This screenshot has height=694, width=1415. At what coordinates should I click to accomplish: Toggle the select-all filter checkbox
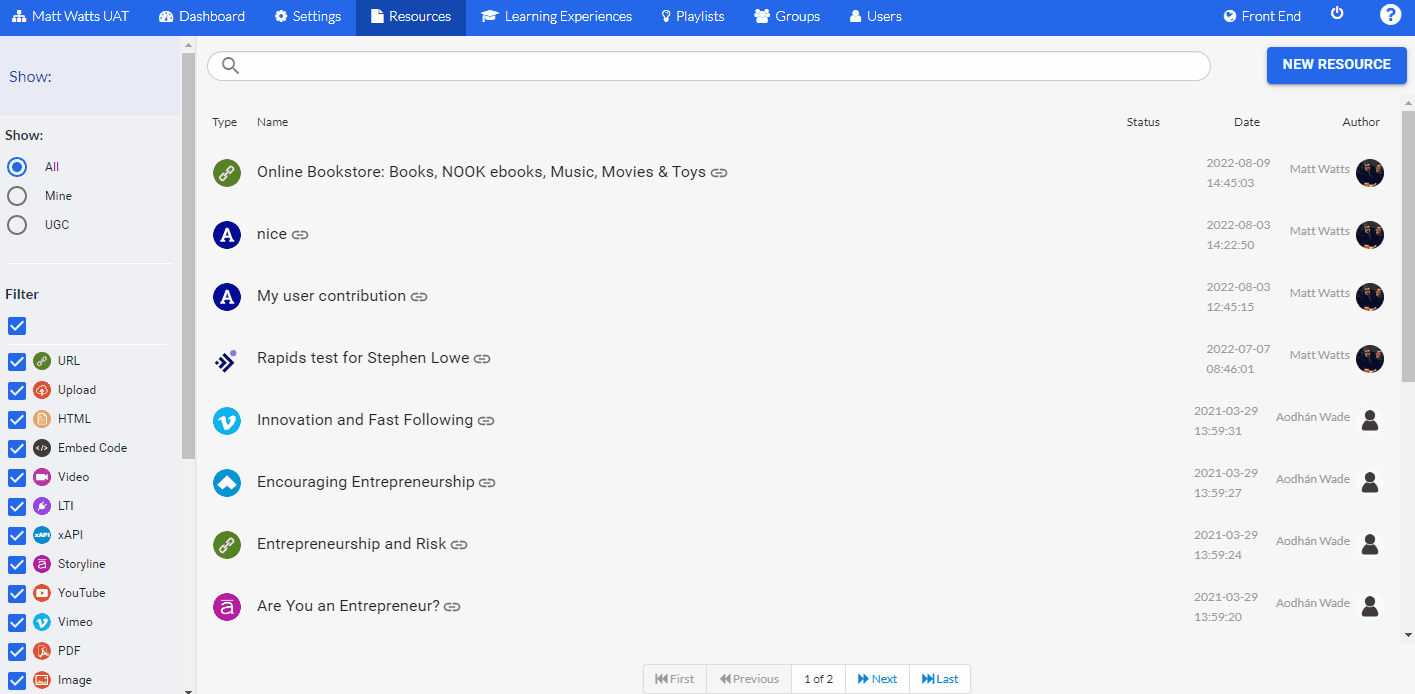coord(17,326)
